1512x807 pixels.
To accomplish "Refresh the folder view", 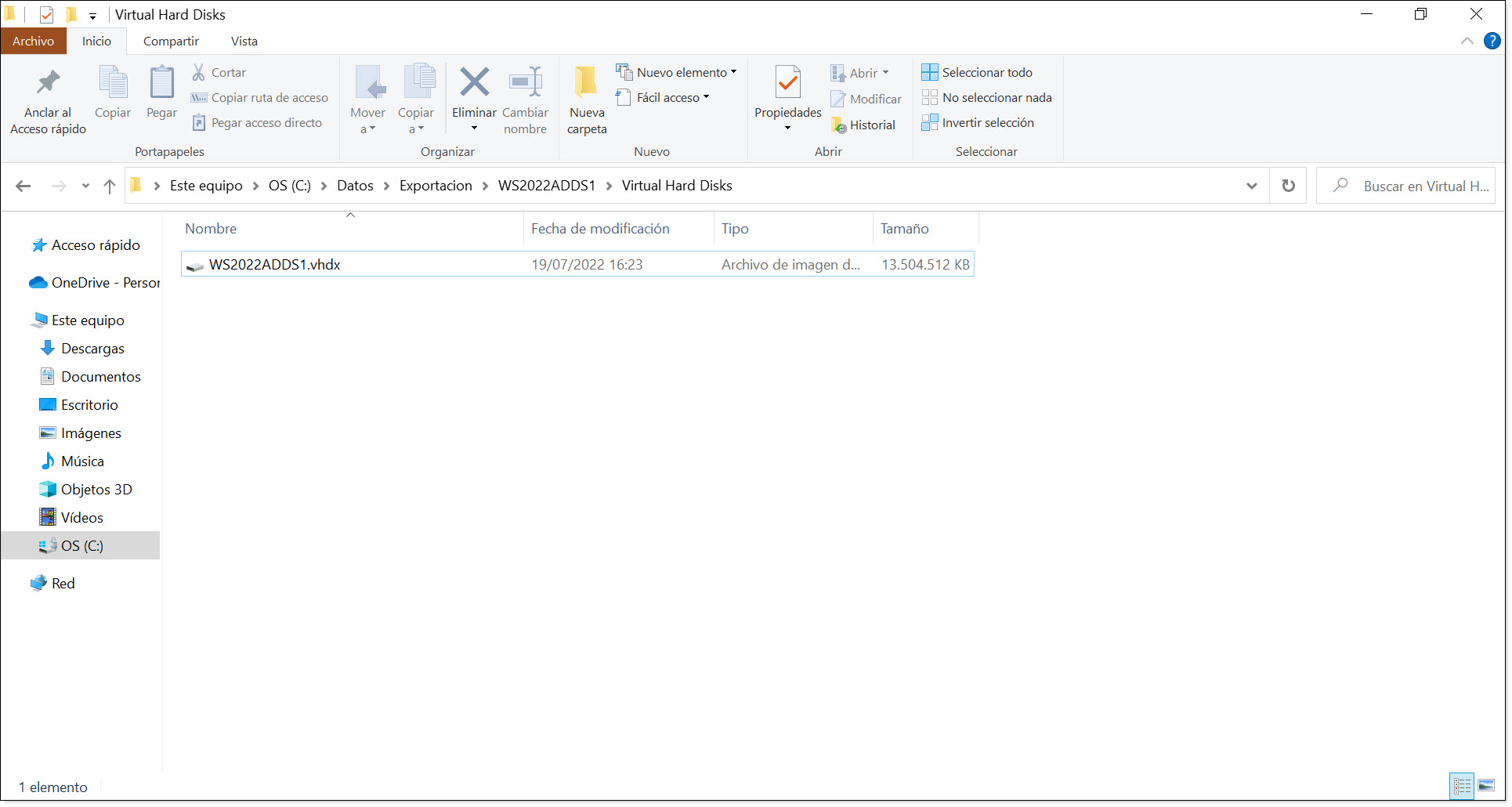I will (1288, 186).
